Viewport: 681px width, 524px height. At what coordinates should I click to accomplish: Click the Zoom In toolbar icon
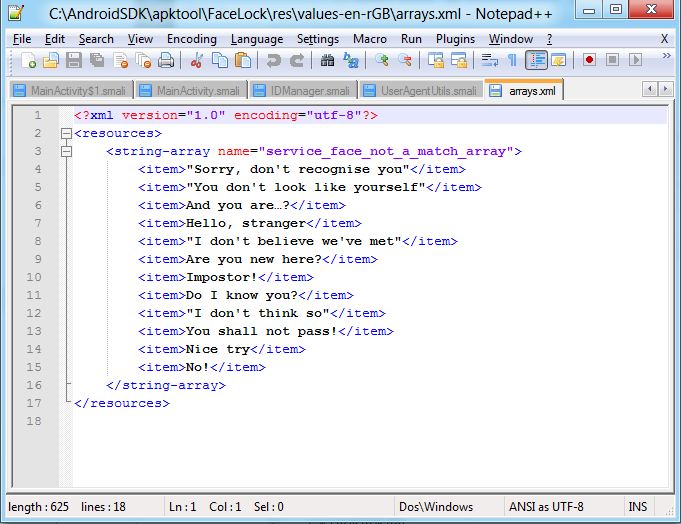pyautogui.click(x=381, y=61)
